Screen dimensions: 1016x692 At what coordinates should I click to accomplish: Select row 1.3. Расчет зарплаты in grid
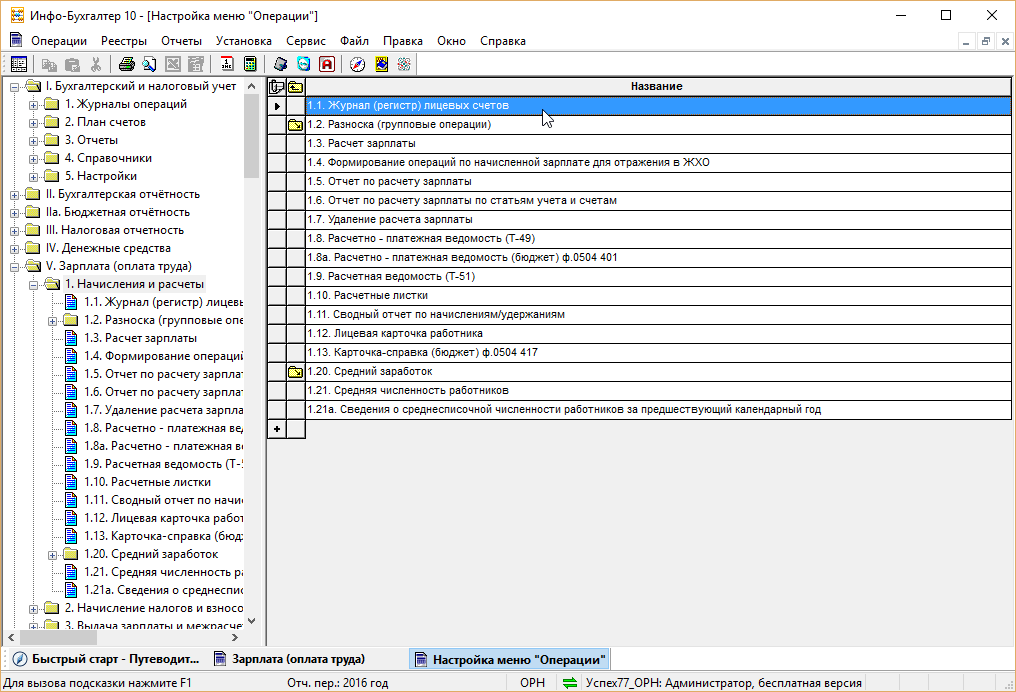click(x=658, y=144)
